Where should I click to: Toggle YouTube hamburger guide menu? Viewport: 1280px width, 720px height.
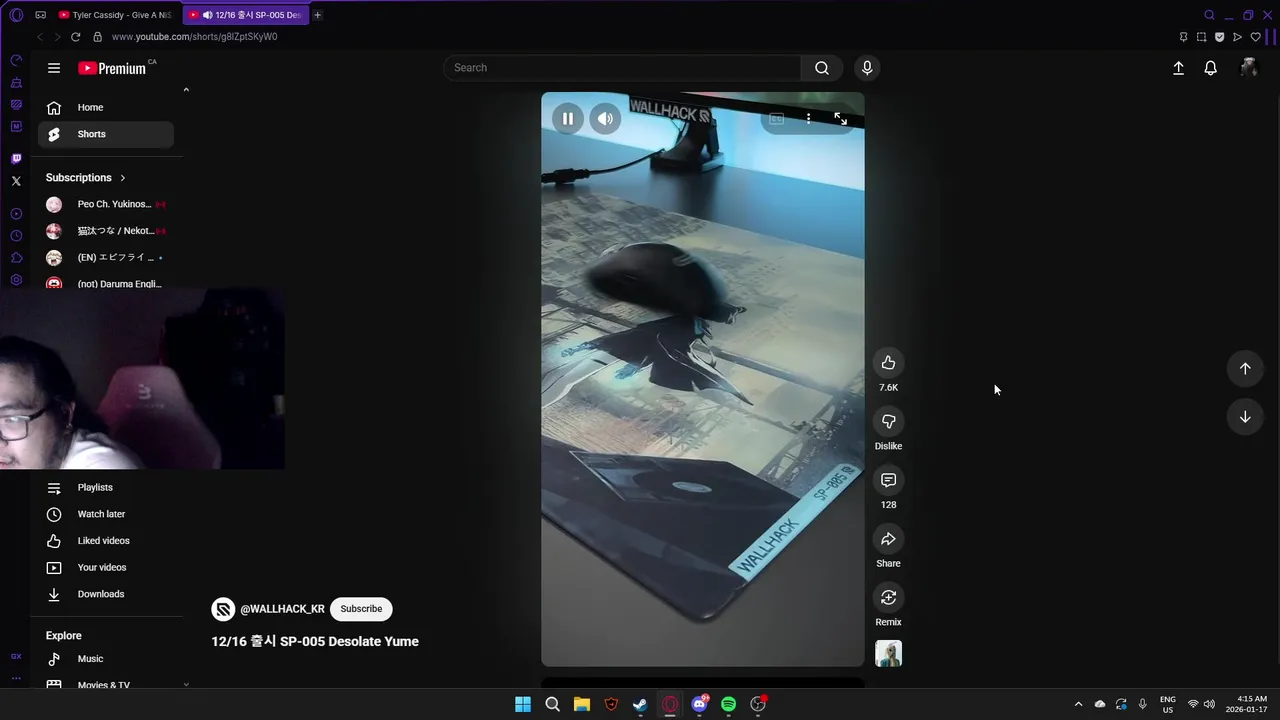[x=54, y=68]
